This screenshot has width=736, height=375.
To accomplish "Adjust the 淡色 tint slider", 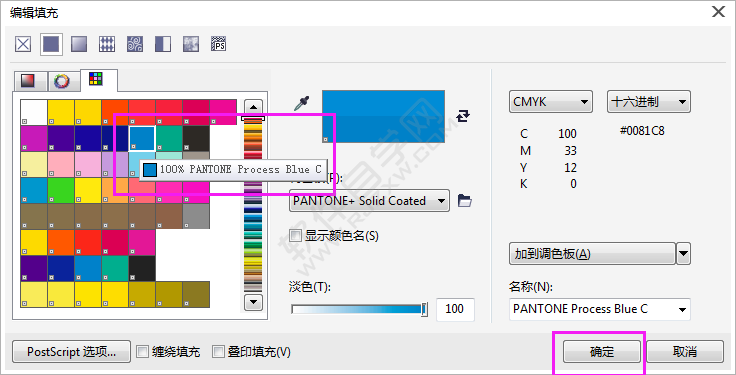I will 359,309.
